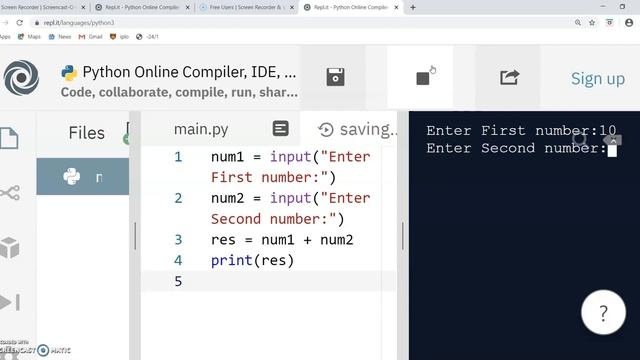The image size is (640, 360).
Task: Click line number 1 in gutter
Action: (x=178, y=157)
